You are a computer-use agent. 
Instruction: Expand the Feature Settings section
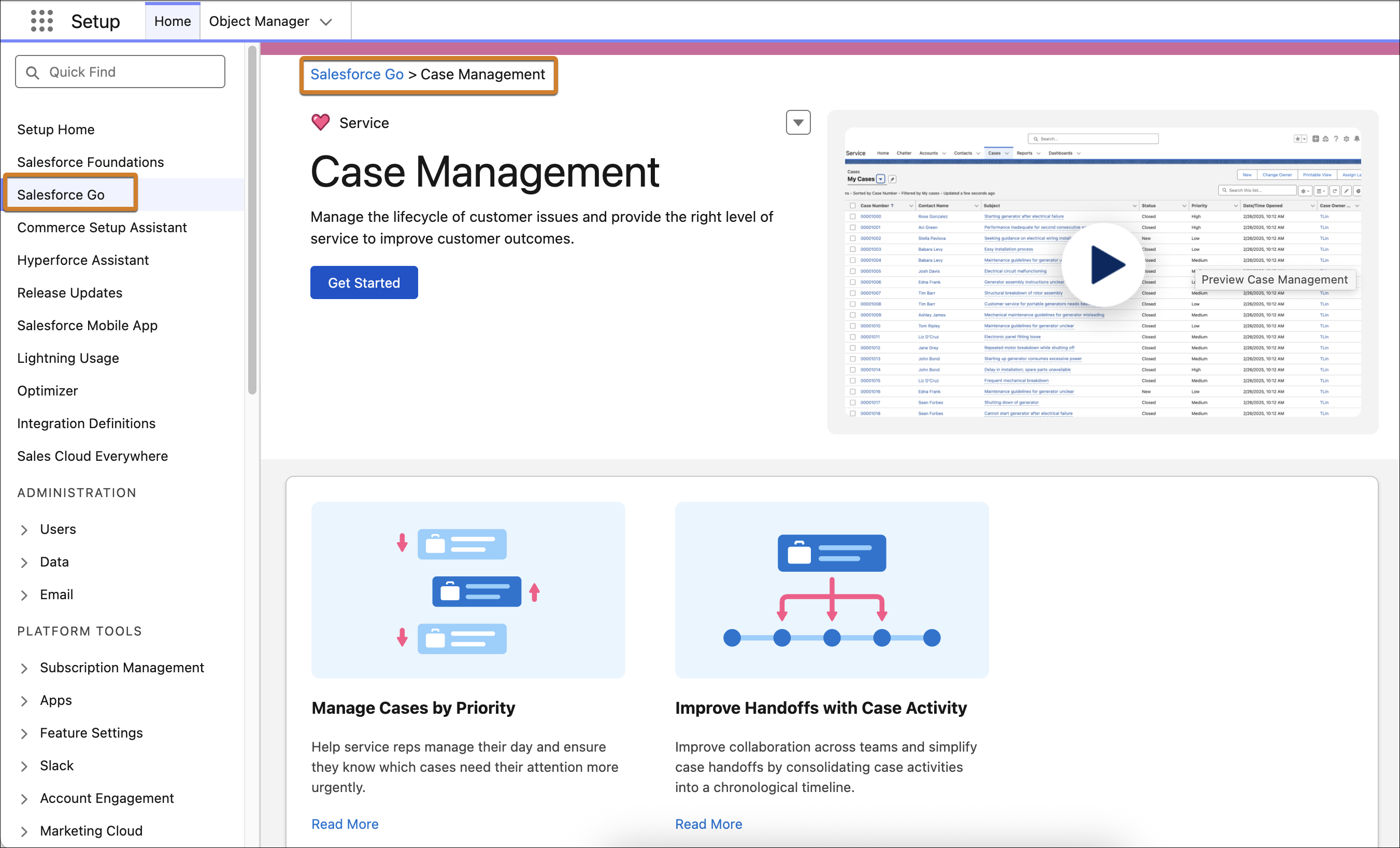point(24,734)
